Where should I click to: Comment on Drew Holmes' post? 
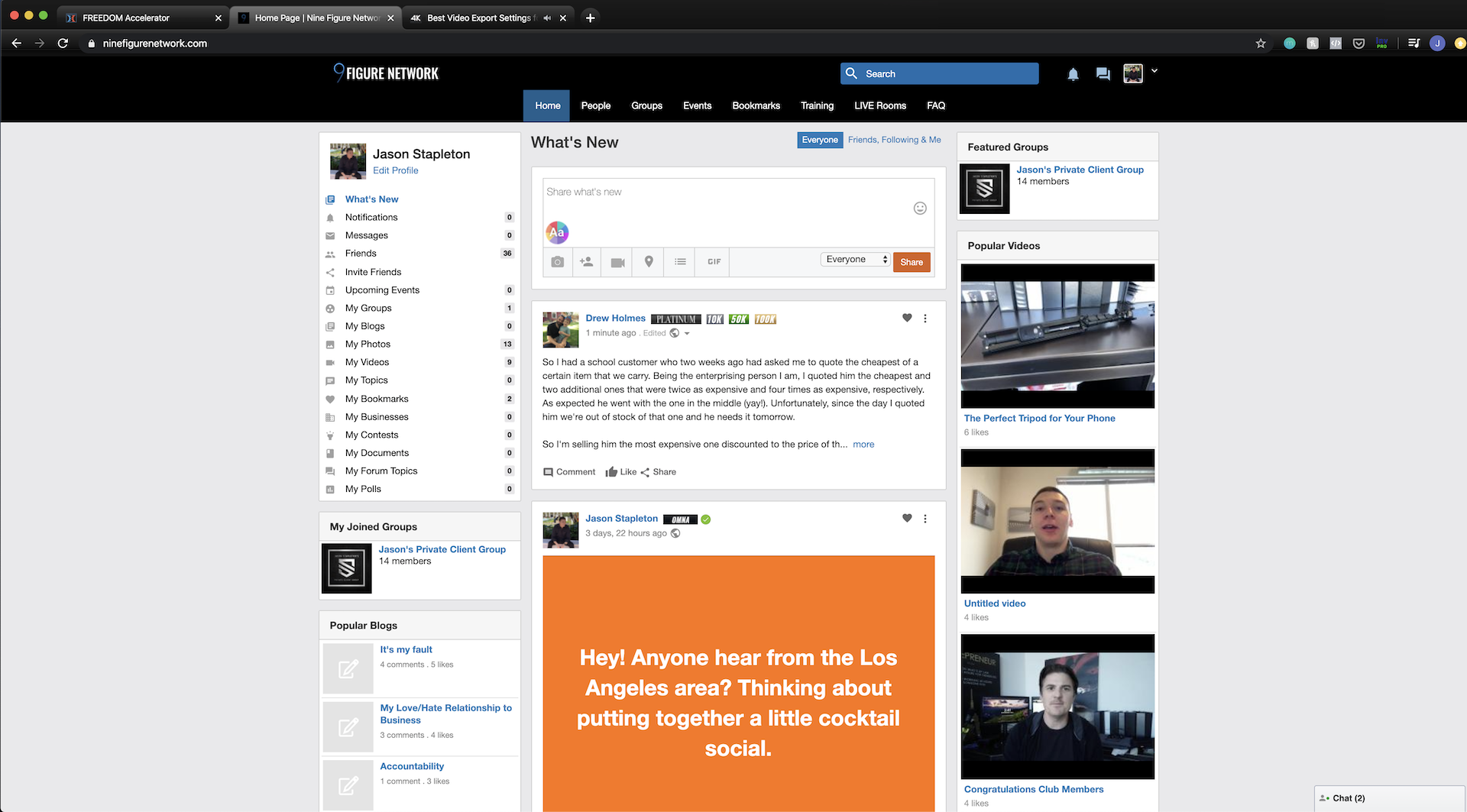coord(569,472)
